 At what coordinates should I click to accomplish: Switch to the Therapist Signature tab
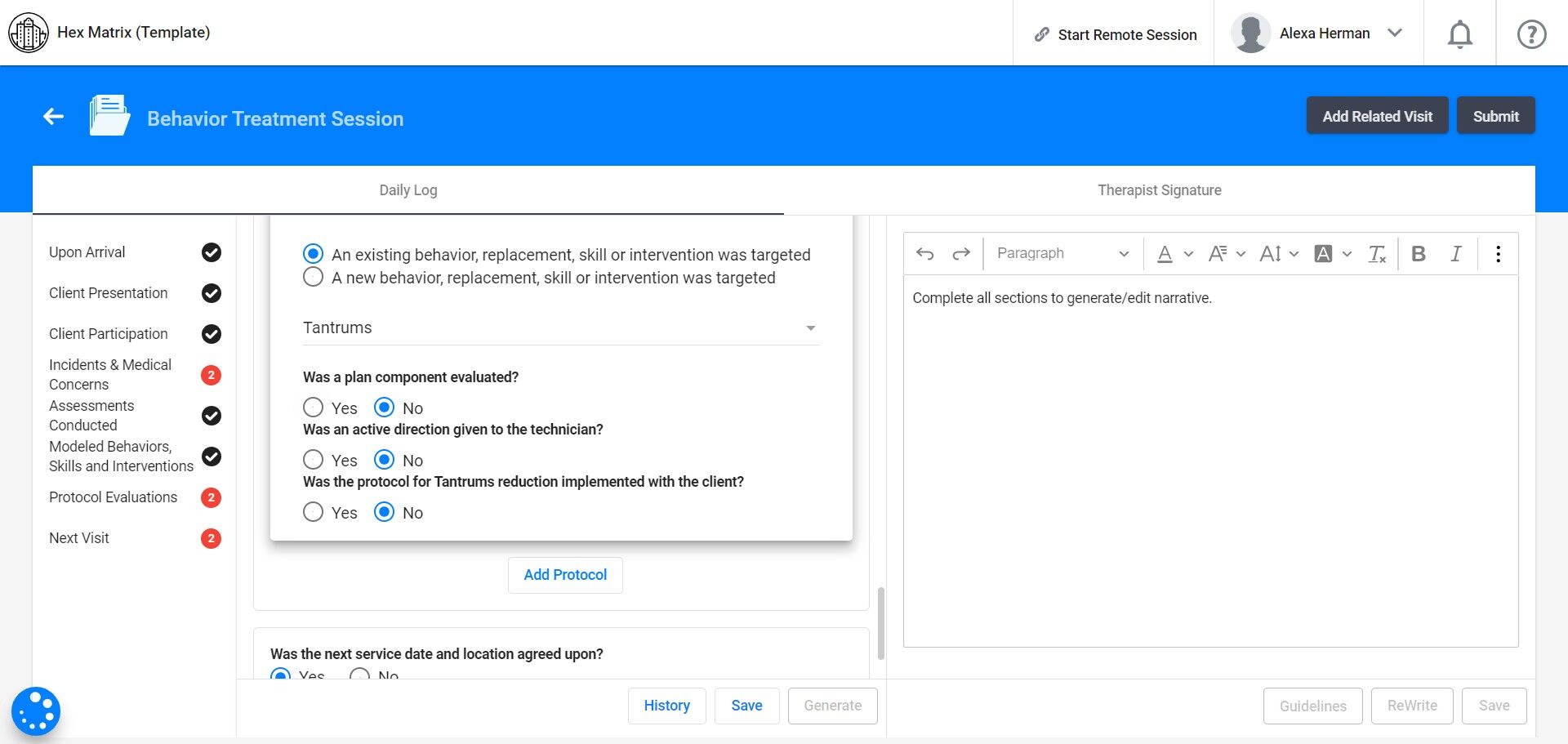[x=1159, y=190]
